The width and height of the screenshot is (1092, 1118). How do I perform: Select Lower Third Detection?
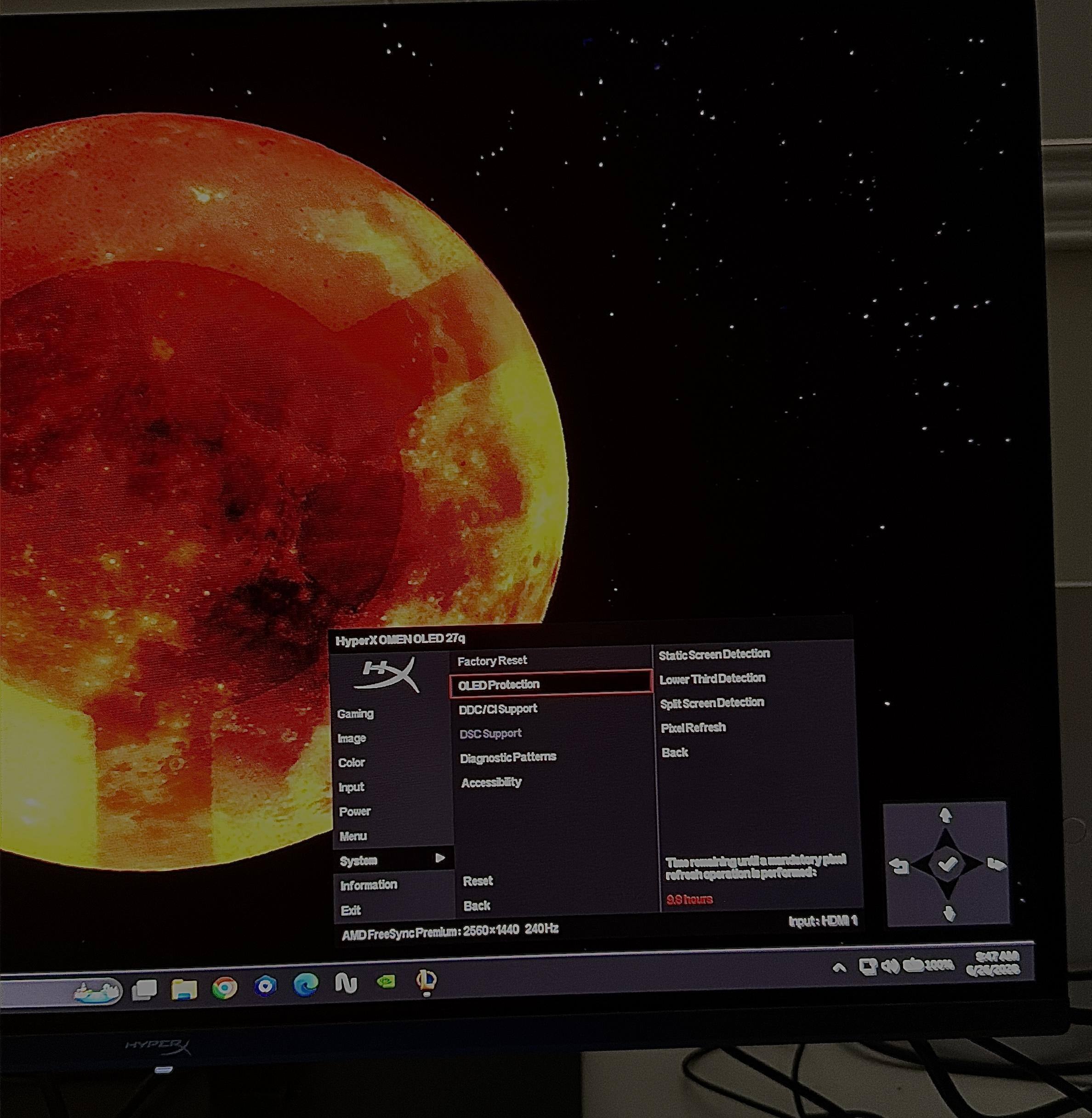click(x=712, y=678)
